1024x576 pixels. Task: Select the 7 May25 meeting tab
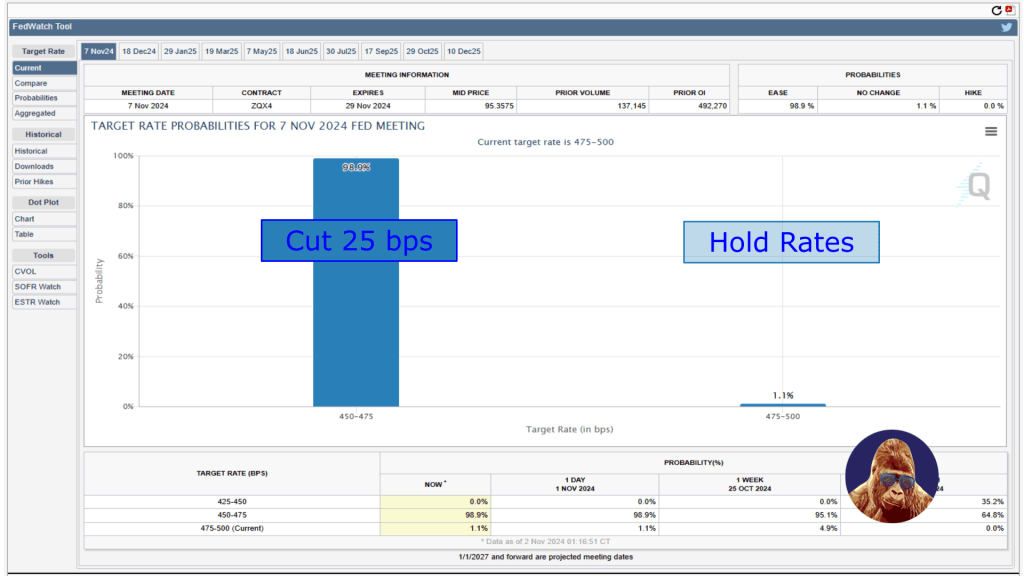261,51
